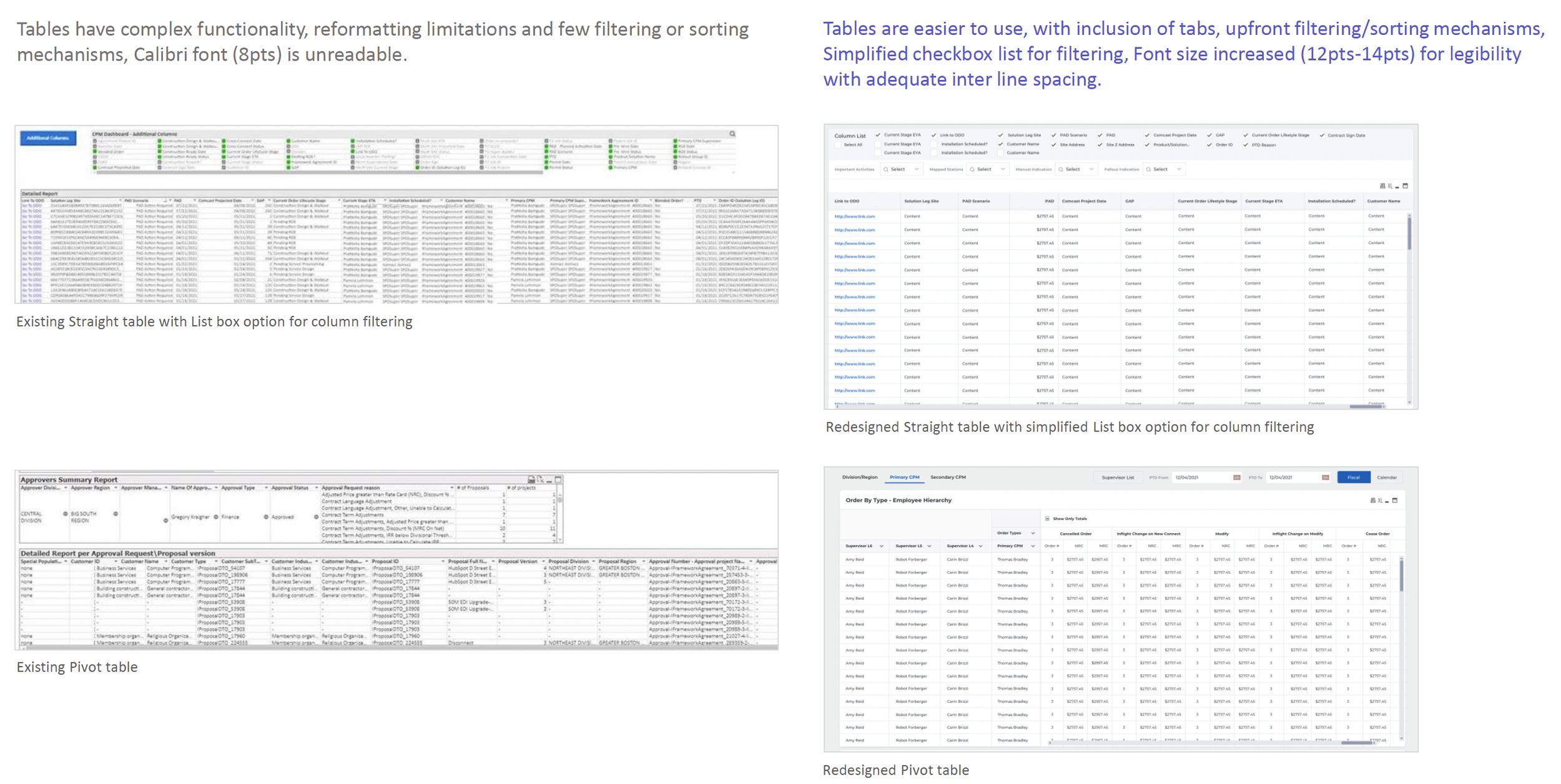This screenshot has height=784, width=1561.
Task: Expand the Order Types dropdown
Action: [x=1033, y=533]
